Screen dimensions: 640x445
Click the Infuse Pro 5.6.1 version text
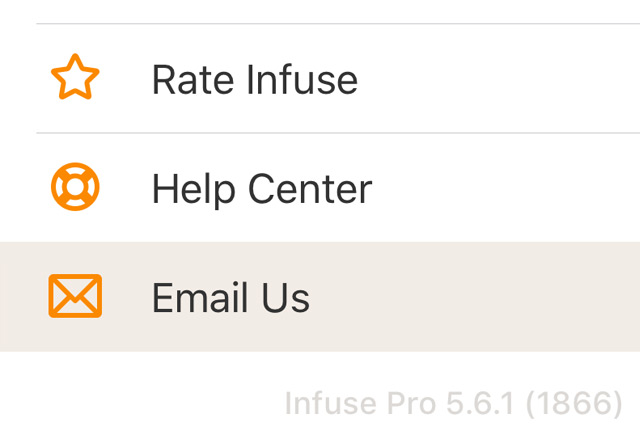point(453,403)
